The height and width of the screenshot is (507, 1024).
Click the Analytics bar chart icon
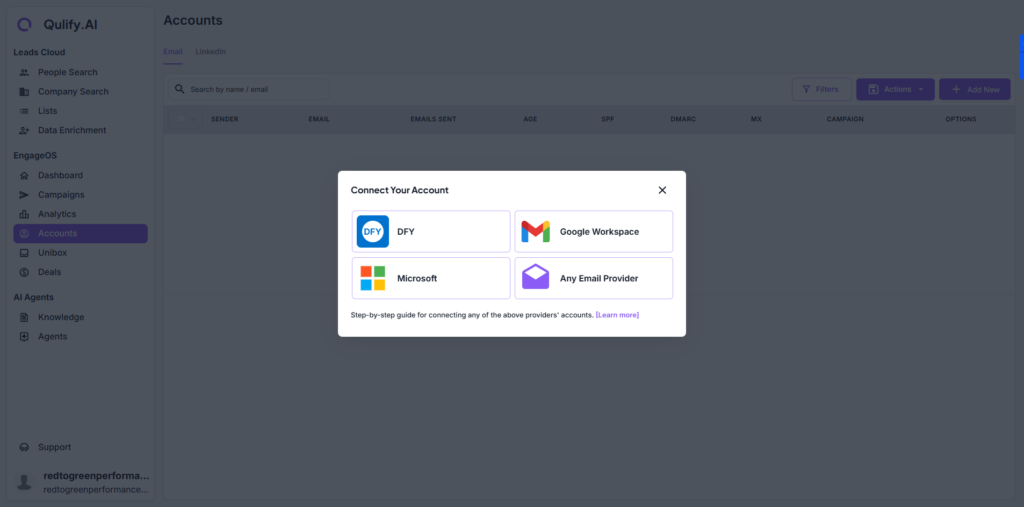[24, 214]
